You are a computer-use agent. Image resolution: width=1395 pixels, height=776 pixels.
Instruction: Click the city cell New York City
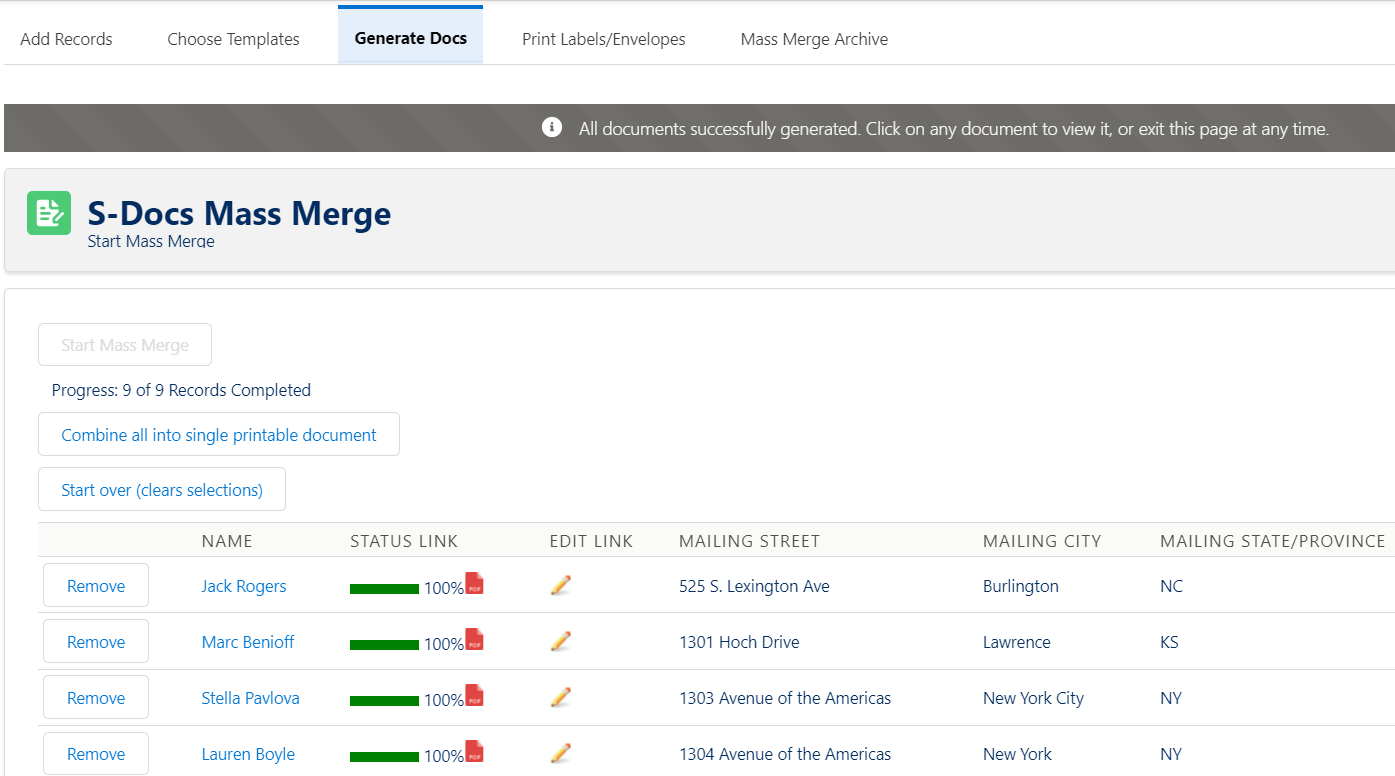coord(1033,698)
